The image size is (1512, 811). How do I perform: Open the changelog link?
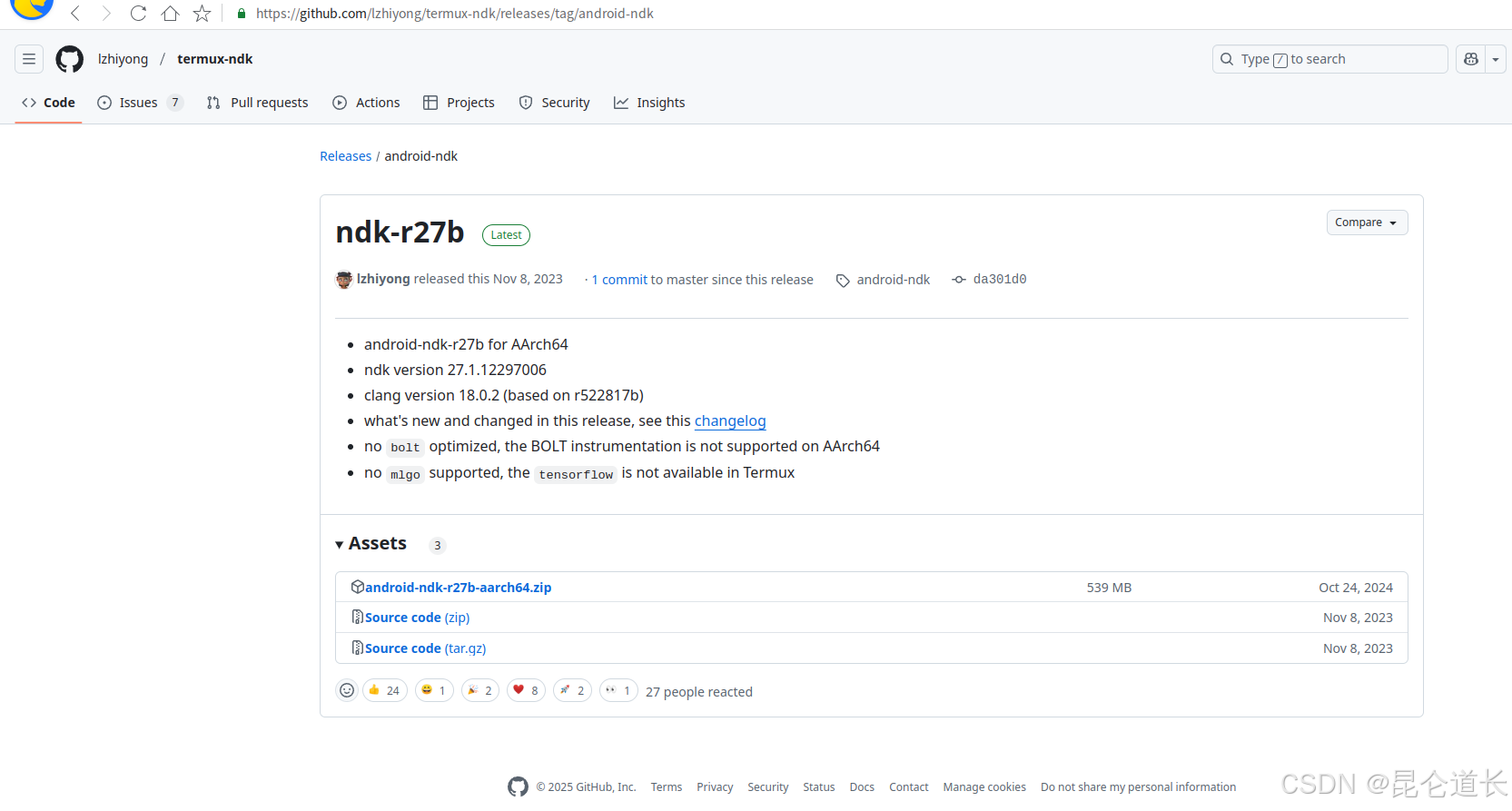tap(730, 420)
